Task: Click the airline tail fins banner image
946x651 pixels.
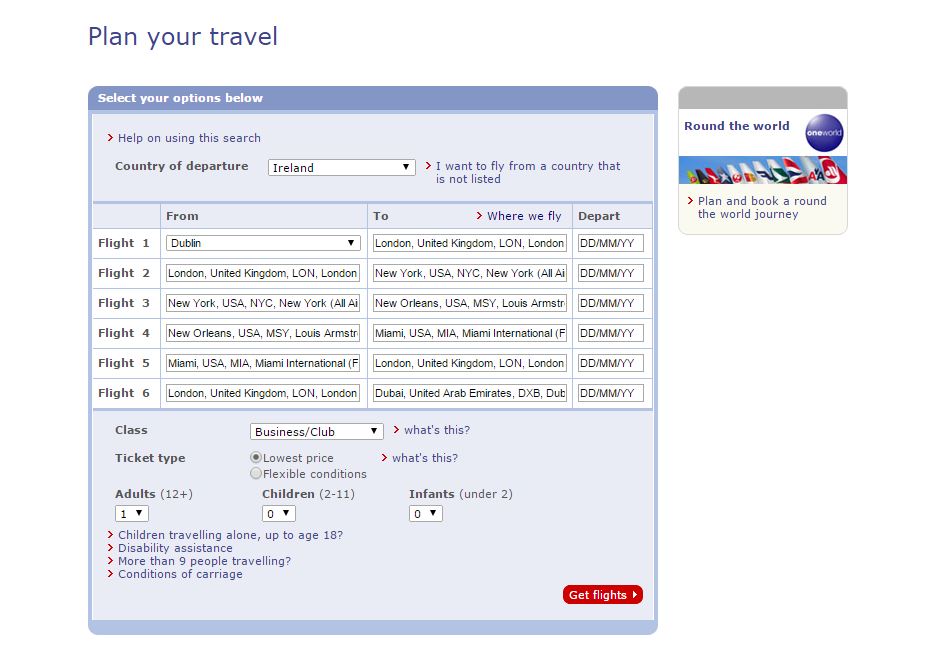Action: click(763, 172)
